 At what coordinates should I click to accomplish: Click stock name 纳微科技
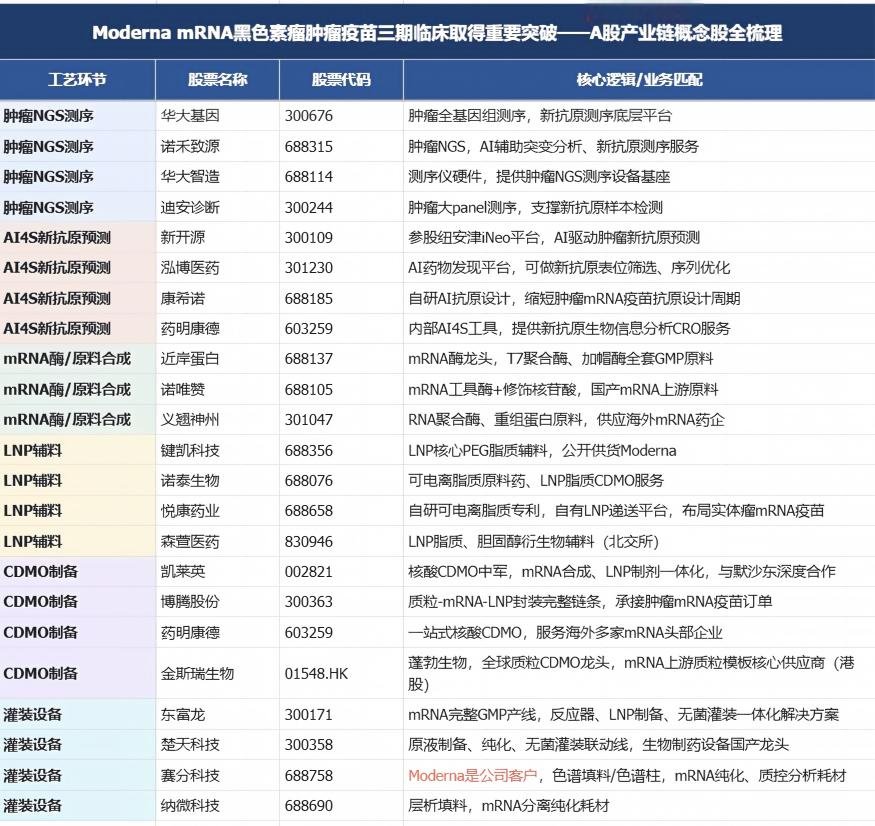tap(190, 805)
